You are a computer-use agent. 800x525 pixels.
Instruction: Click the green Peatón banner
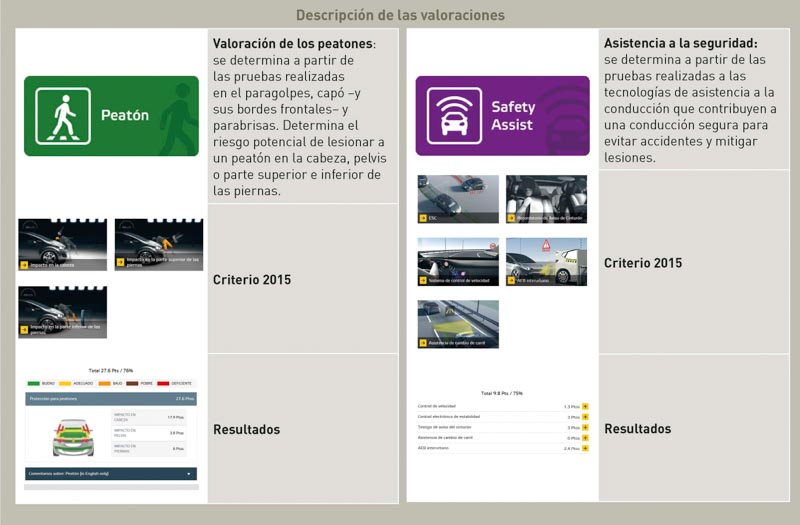tap(111, 116)
